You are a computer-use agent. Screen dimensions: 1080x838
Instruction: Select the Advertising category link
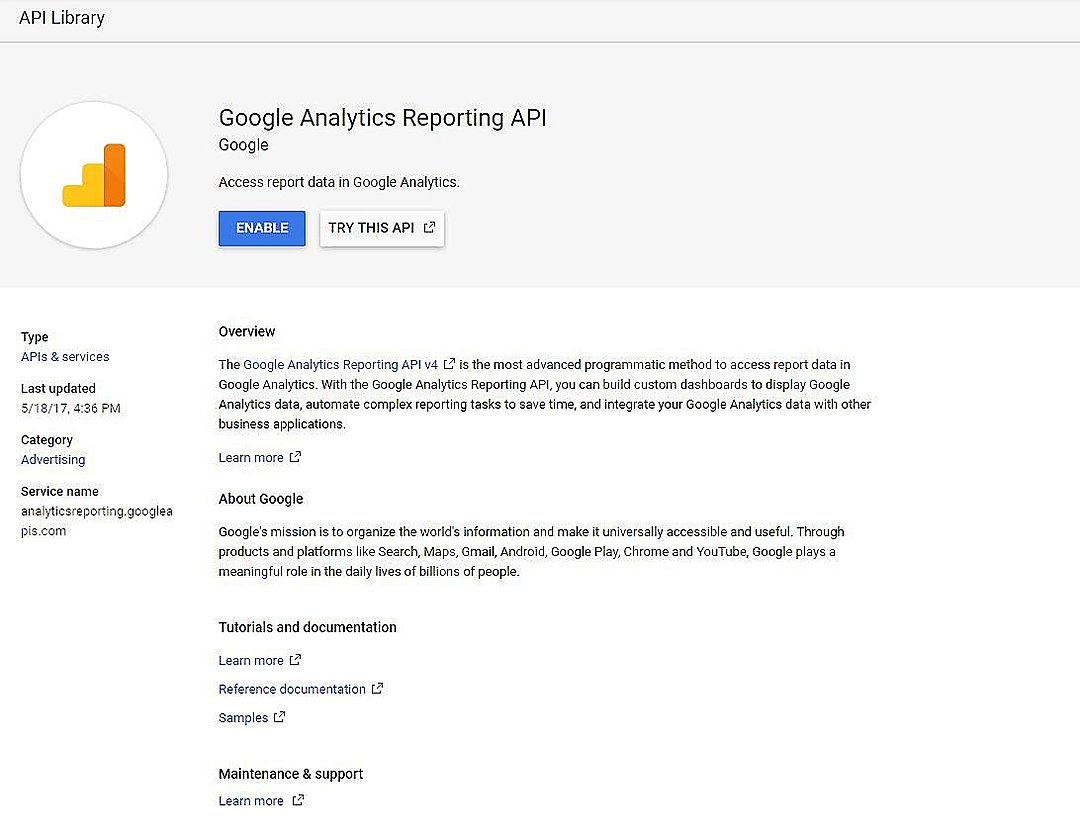pyautogui.click(x=53, y=460)
